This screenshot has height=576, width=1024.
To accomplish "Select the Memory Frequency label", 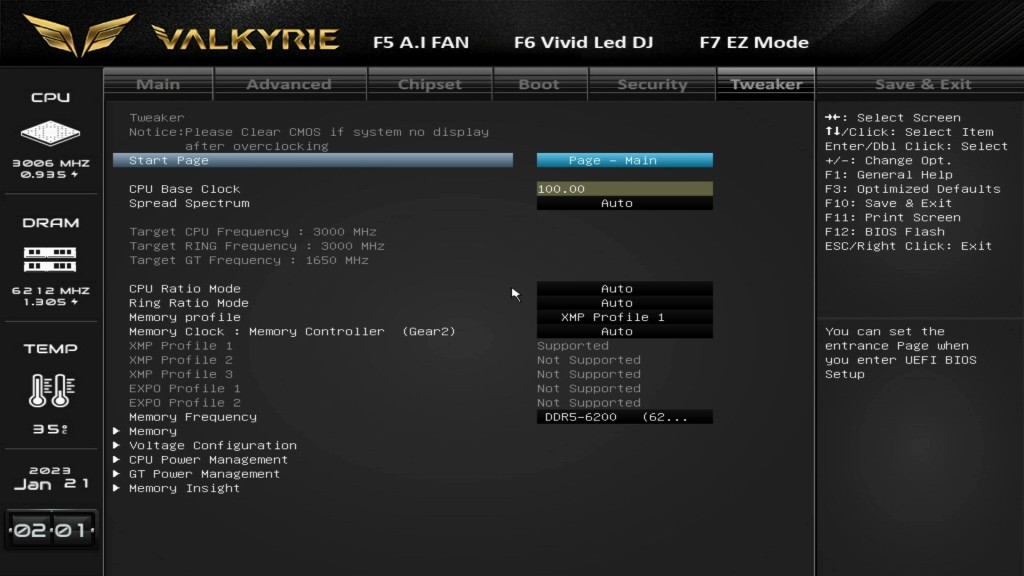I will click(x=193, y=417).
